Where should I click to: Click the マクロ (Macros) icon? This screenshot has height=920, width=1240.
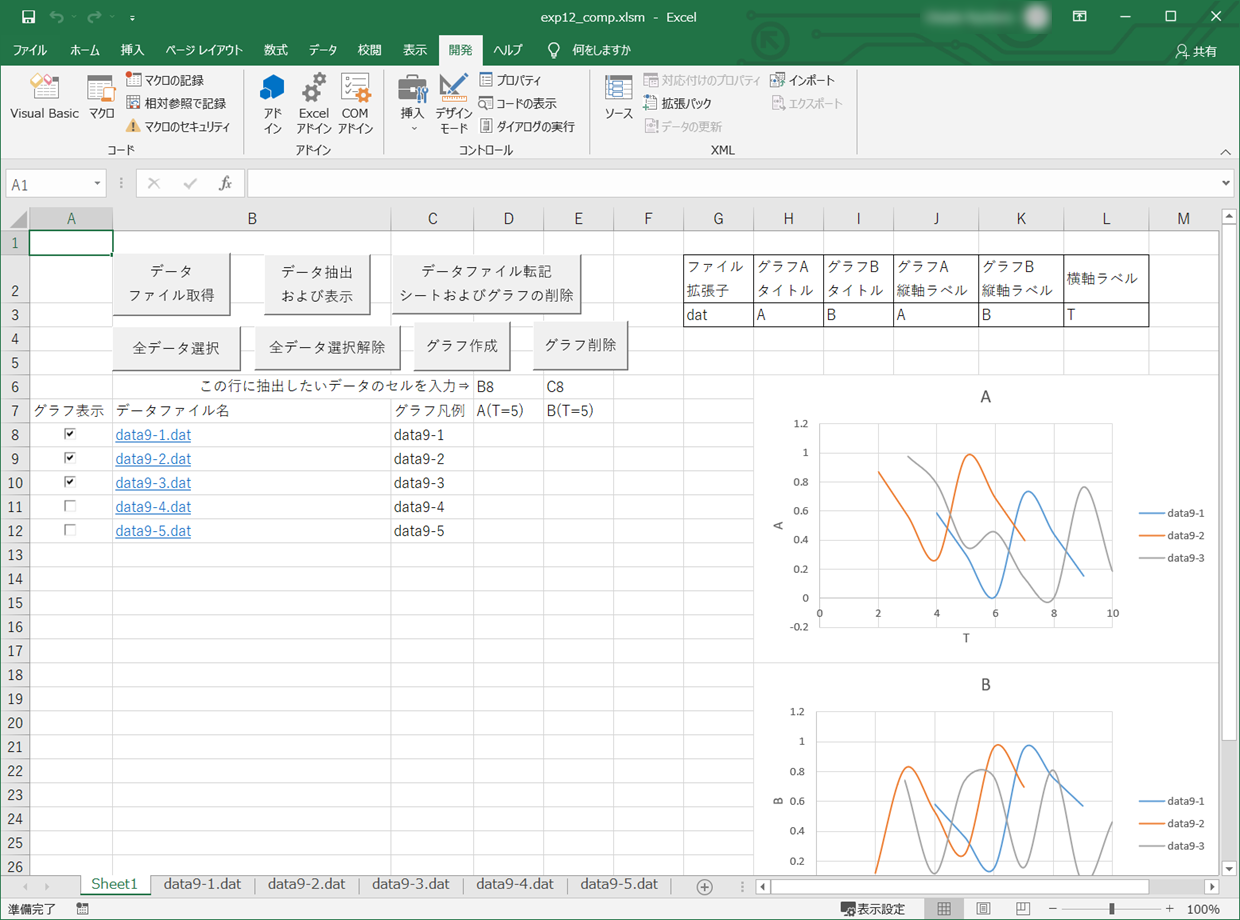point(101,97)
